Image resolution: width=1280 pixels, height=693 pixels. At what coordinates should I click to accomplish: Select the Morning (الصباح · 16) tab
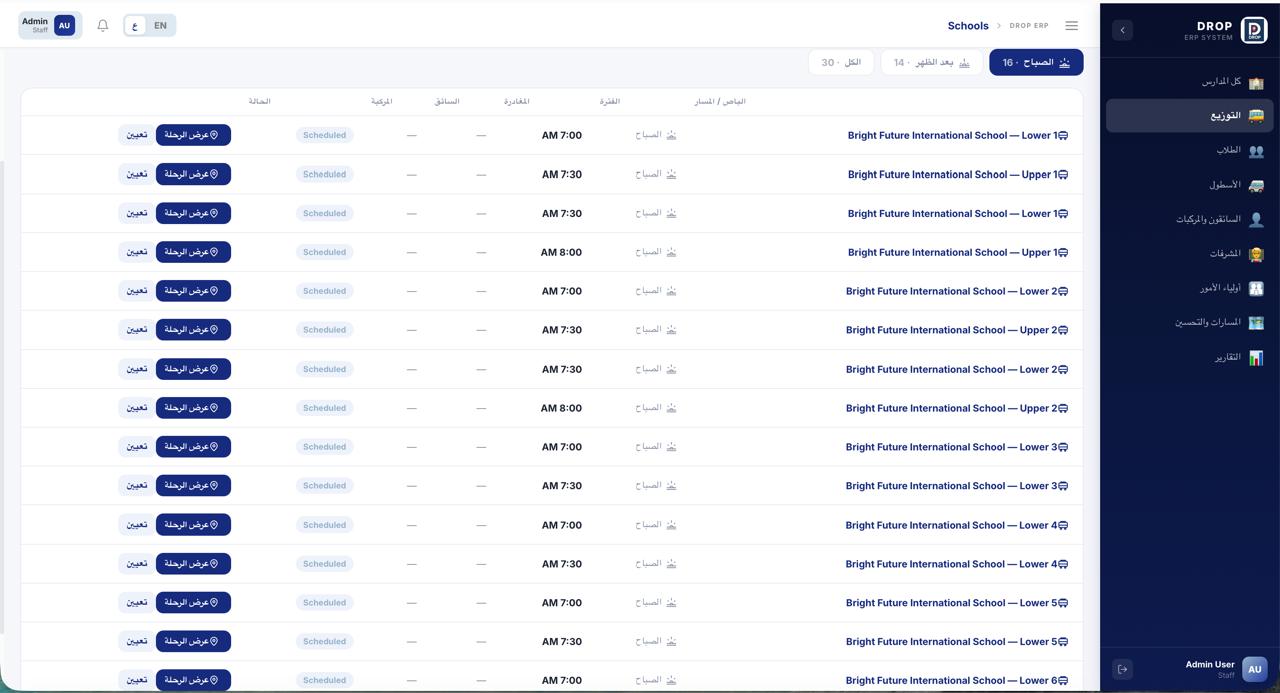click(1036, 62)
